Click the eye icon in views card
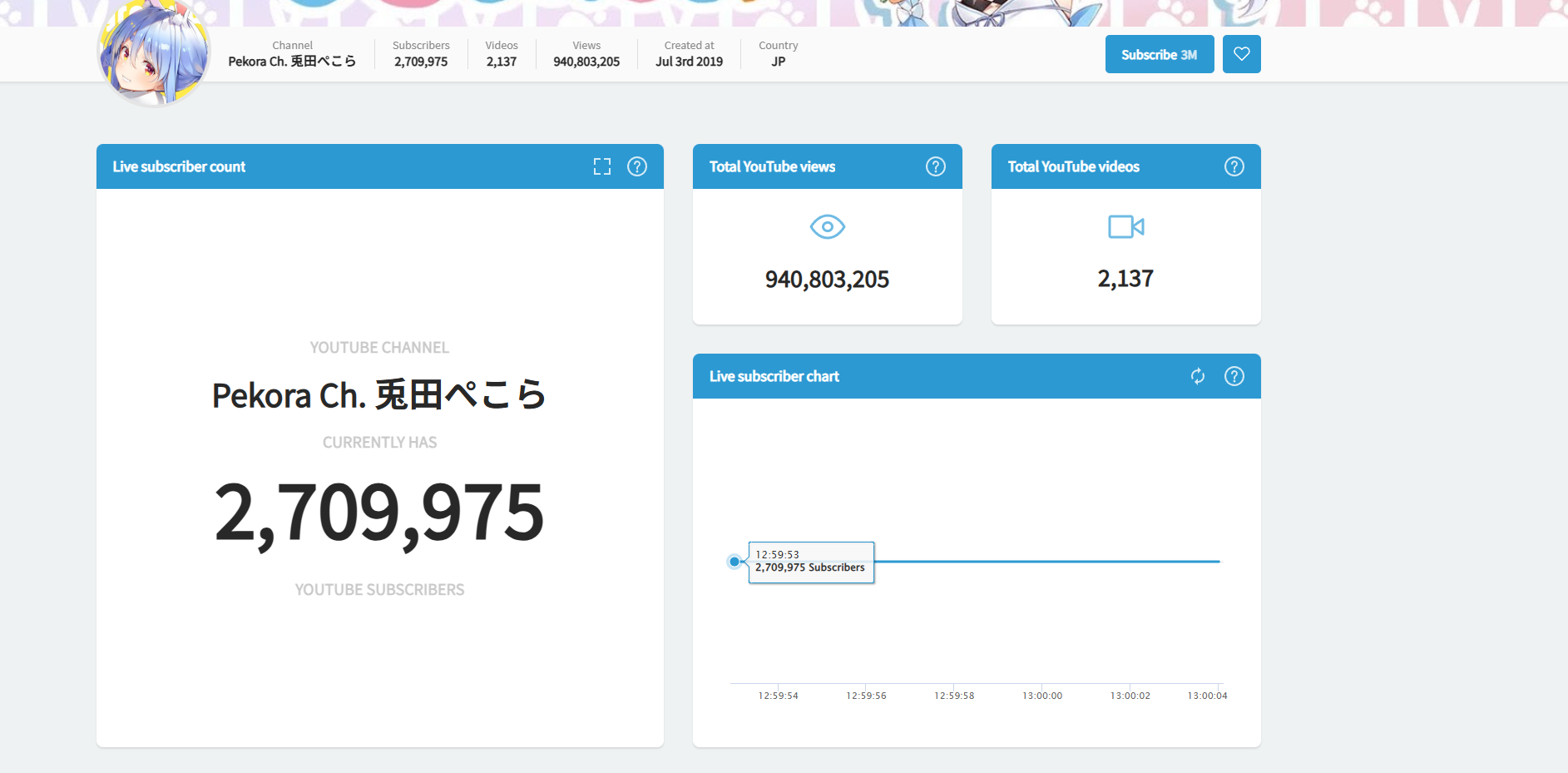The image size is (1568, 773). tap(828, 226)
